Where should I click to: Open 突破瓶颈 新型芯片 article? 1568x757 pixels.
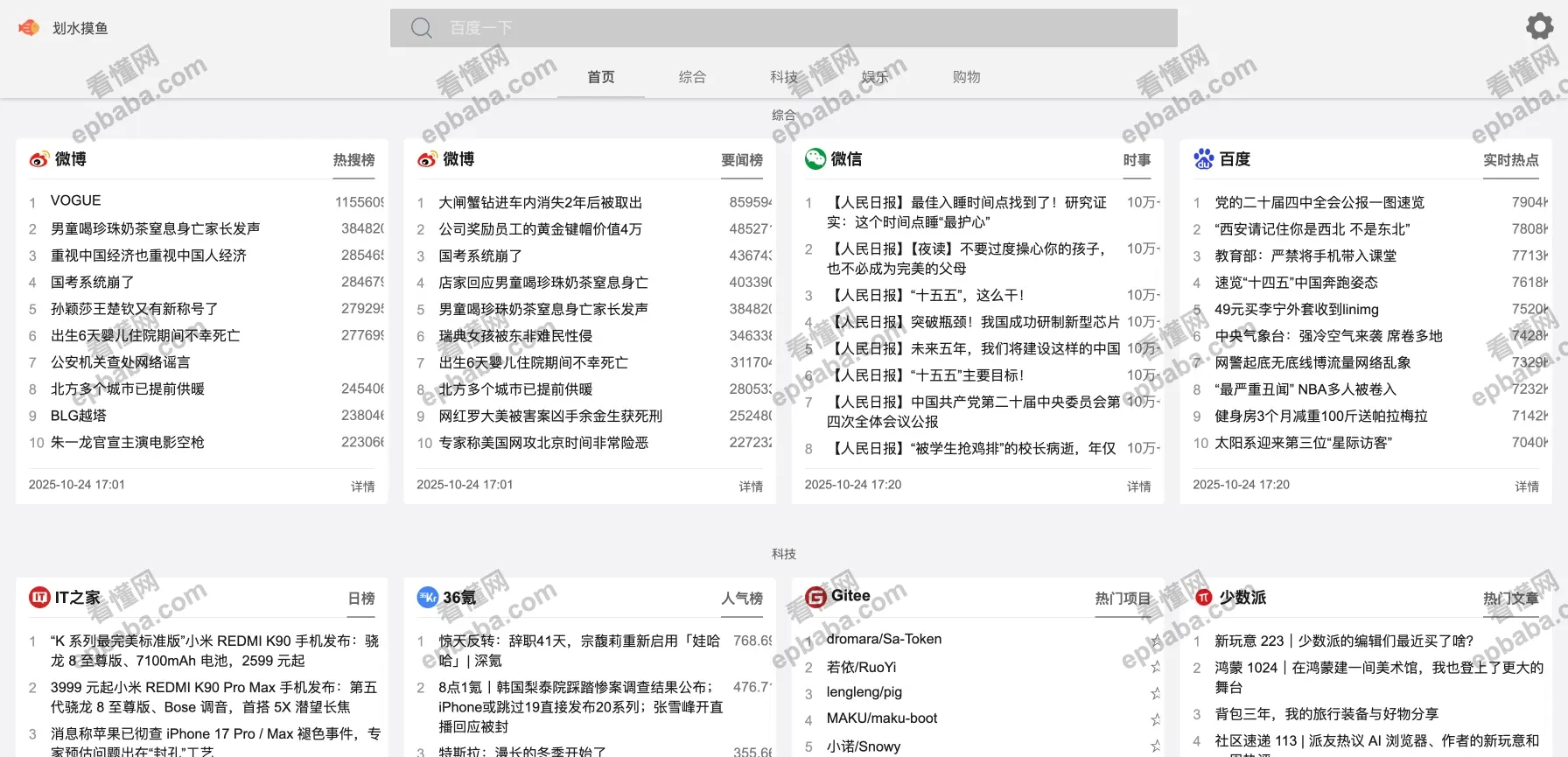(x=974, y=322)
